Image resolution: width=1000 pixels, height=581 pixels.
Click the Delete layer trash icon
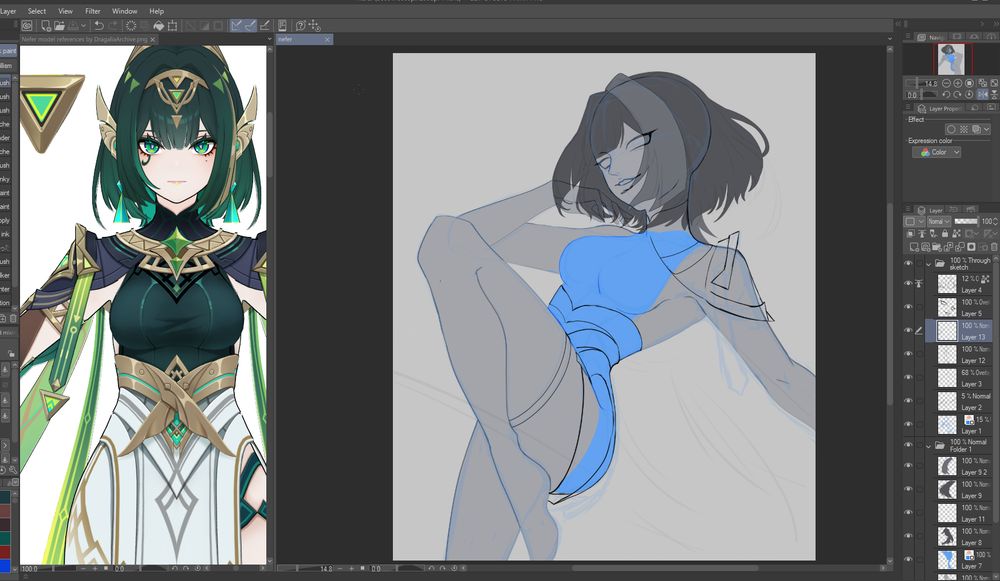coord(994,247)
